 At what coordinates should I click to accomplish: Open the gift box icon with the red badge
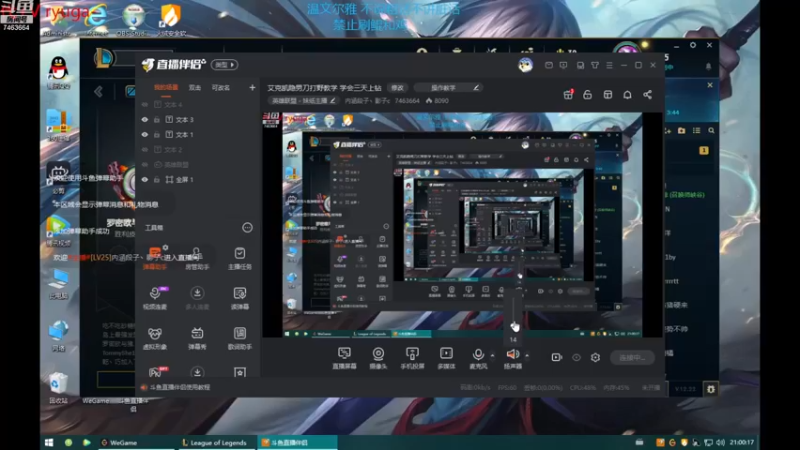568,95
